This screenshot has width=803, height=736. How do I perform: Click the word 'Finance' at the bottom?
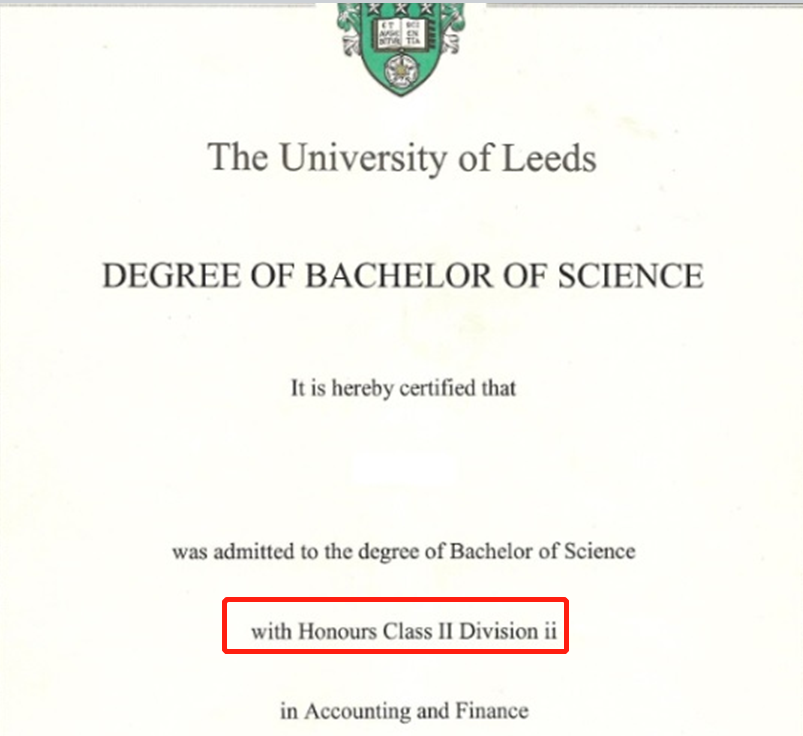pos(491,712)
